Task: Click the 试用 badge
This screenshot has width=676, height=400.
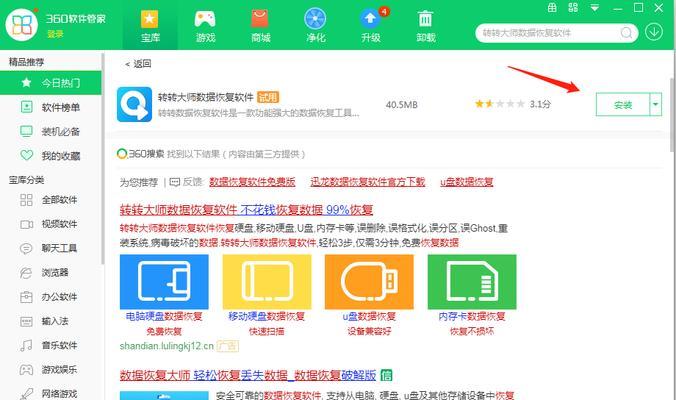Action: point(268,97)
